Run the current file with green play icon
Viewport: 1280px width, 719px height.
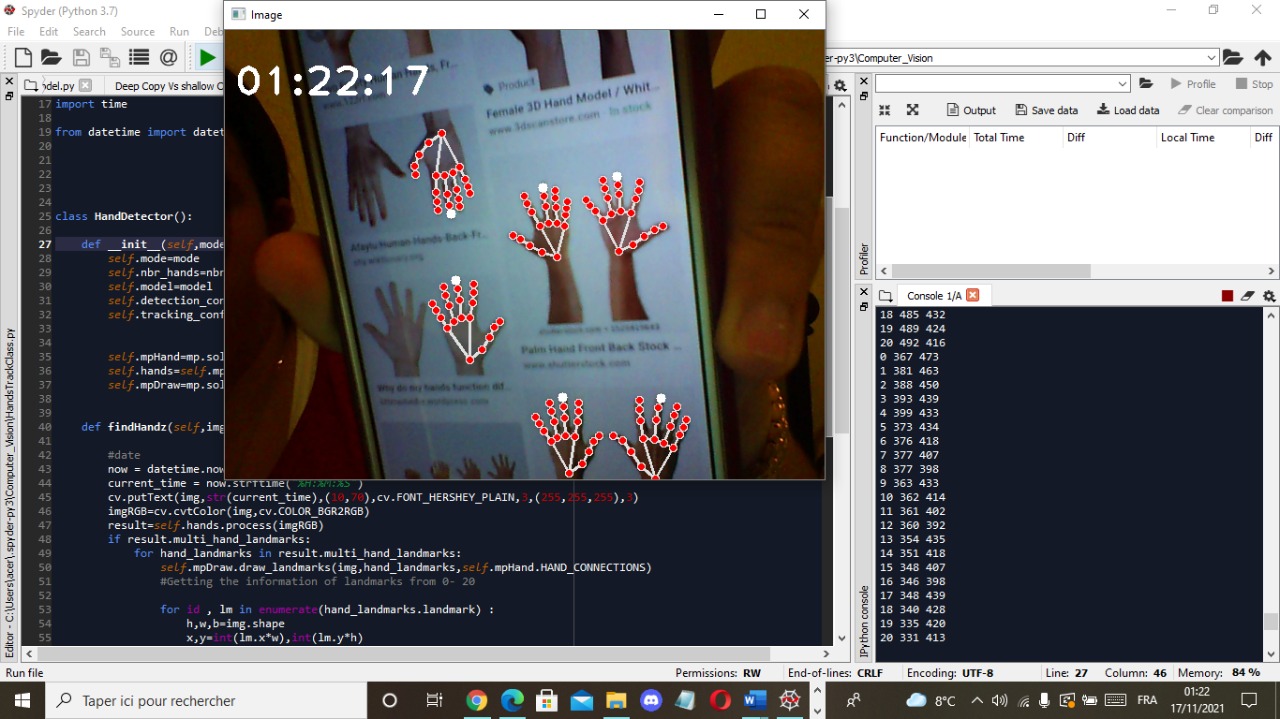pyautogui.click(x=207, y=57)
